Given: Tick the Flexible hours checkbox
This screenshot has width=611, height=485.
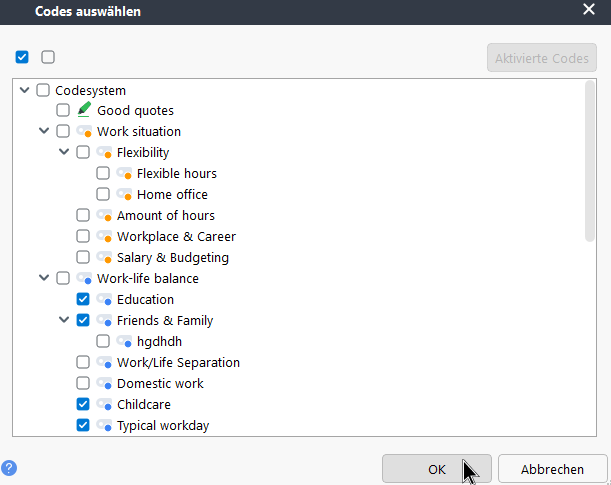Looking at the screenshot, I should pyautogui.click(x=103, y=173).
